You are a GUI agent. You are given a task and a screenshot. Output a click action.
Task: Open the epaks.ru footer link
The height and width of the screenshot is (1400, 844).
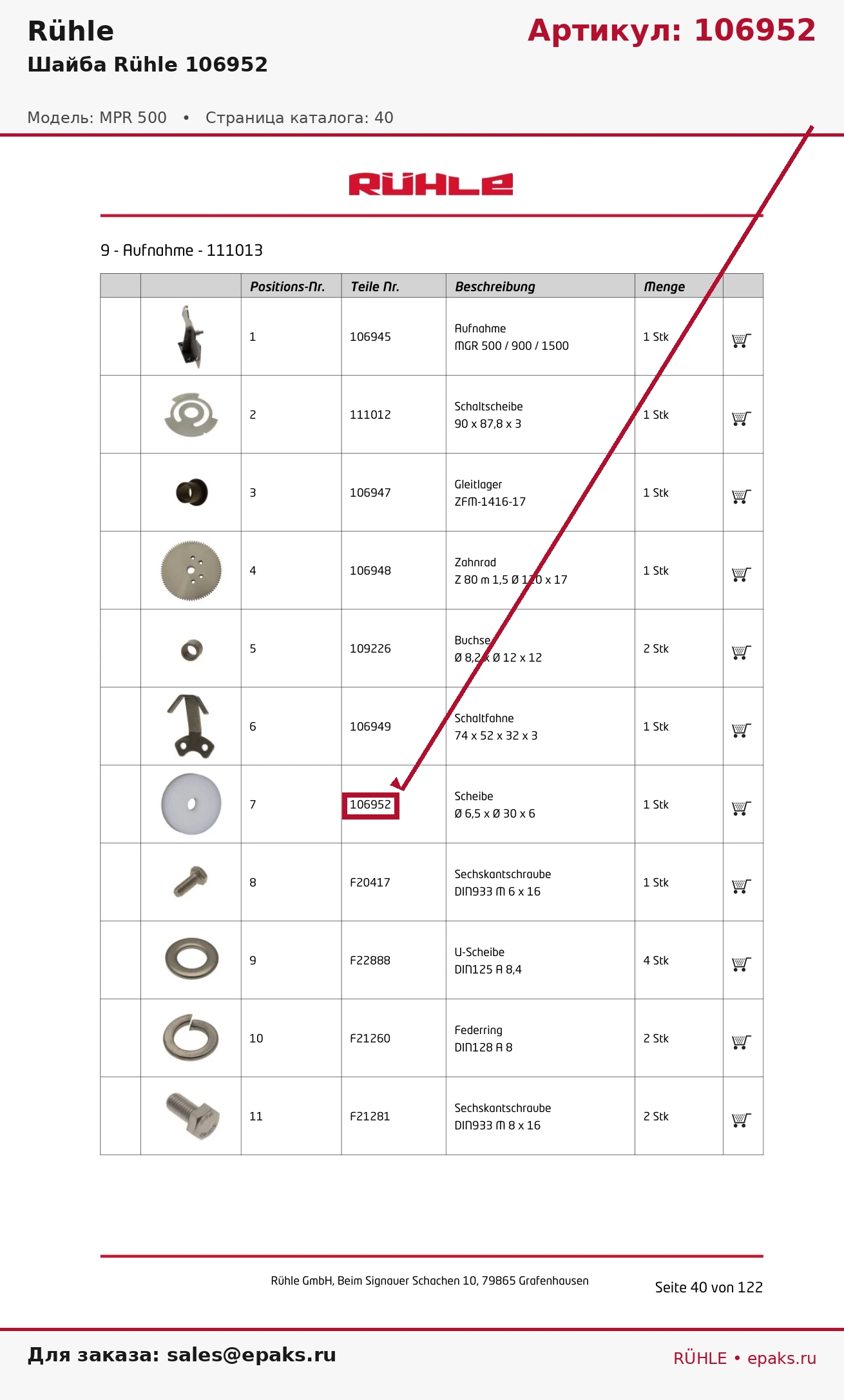click(782, 1358)
